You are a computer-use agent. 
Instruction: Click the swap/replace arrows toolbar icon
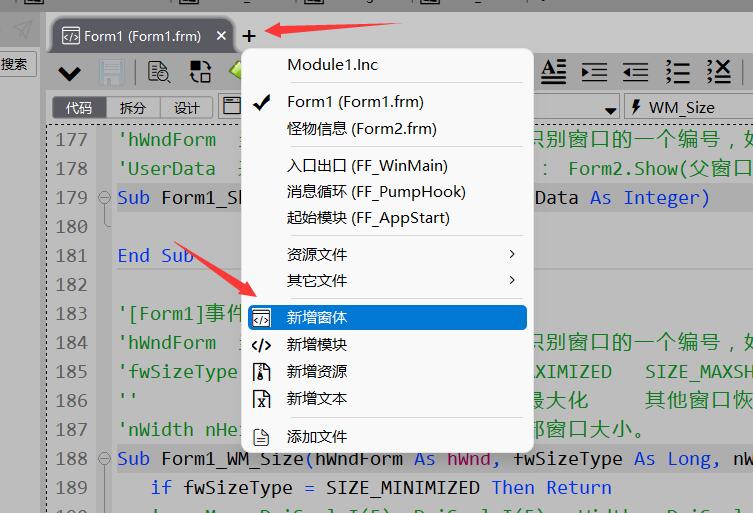(x=201, y=72)
